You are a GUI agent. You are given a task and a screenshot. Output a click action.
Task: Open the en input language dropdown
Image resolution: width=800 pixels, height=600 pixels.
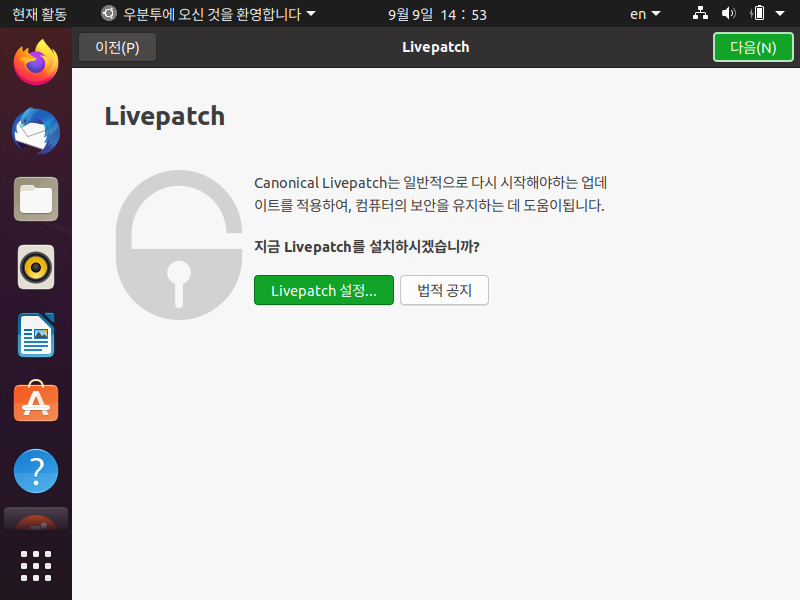coord(645,14)
